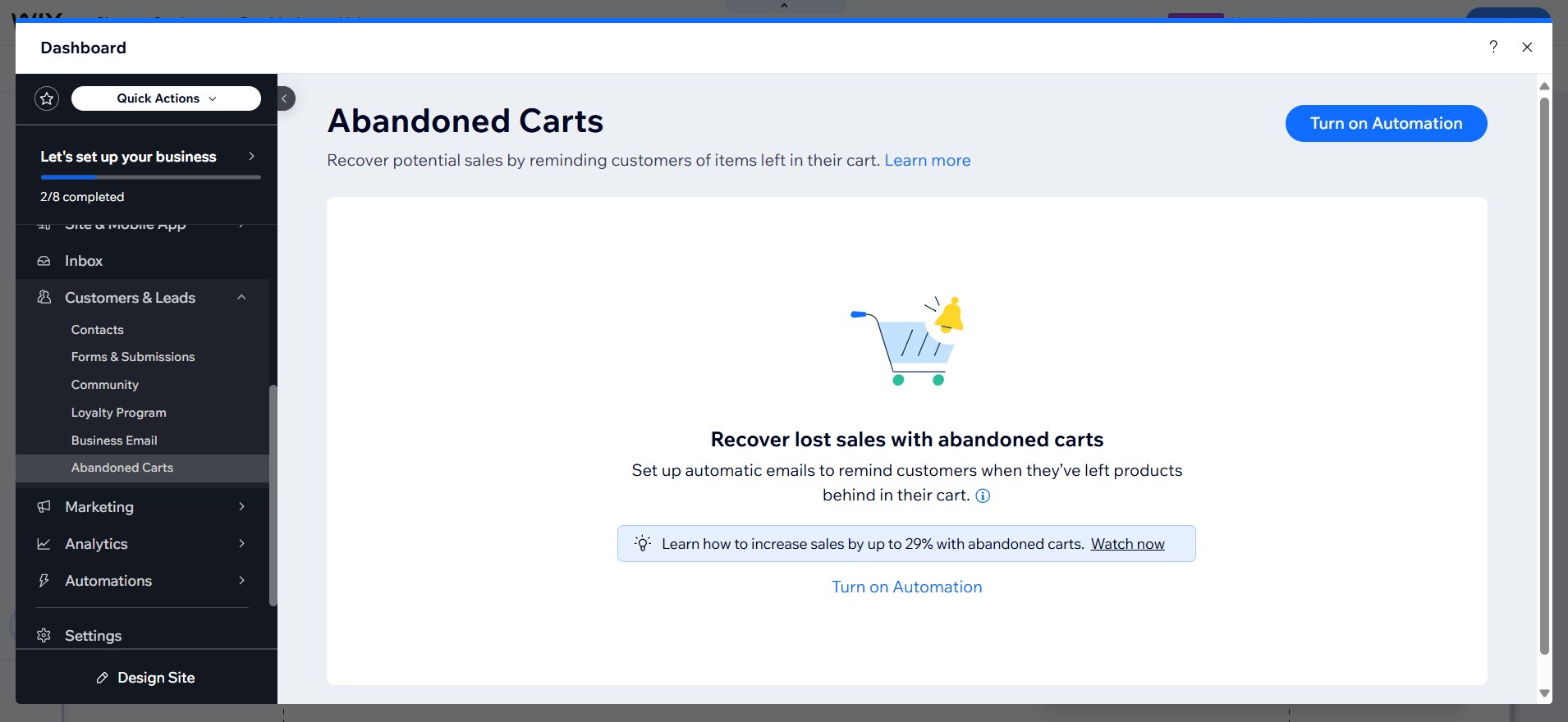Screen dimensions: 1568x722
Task: Click the favorites star icon in the sidebar
Action: (x=47, y=98)
